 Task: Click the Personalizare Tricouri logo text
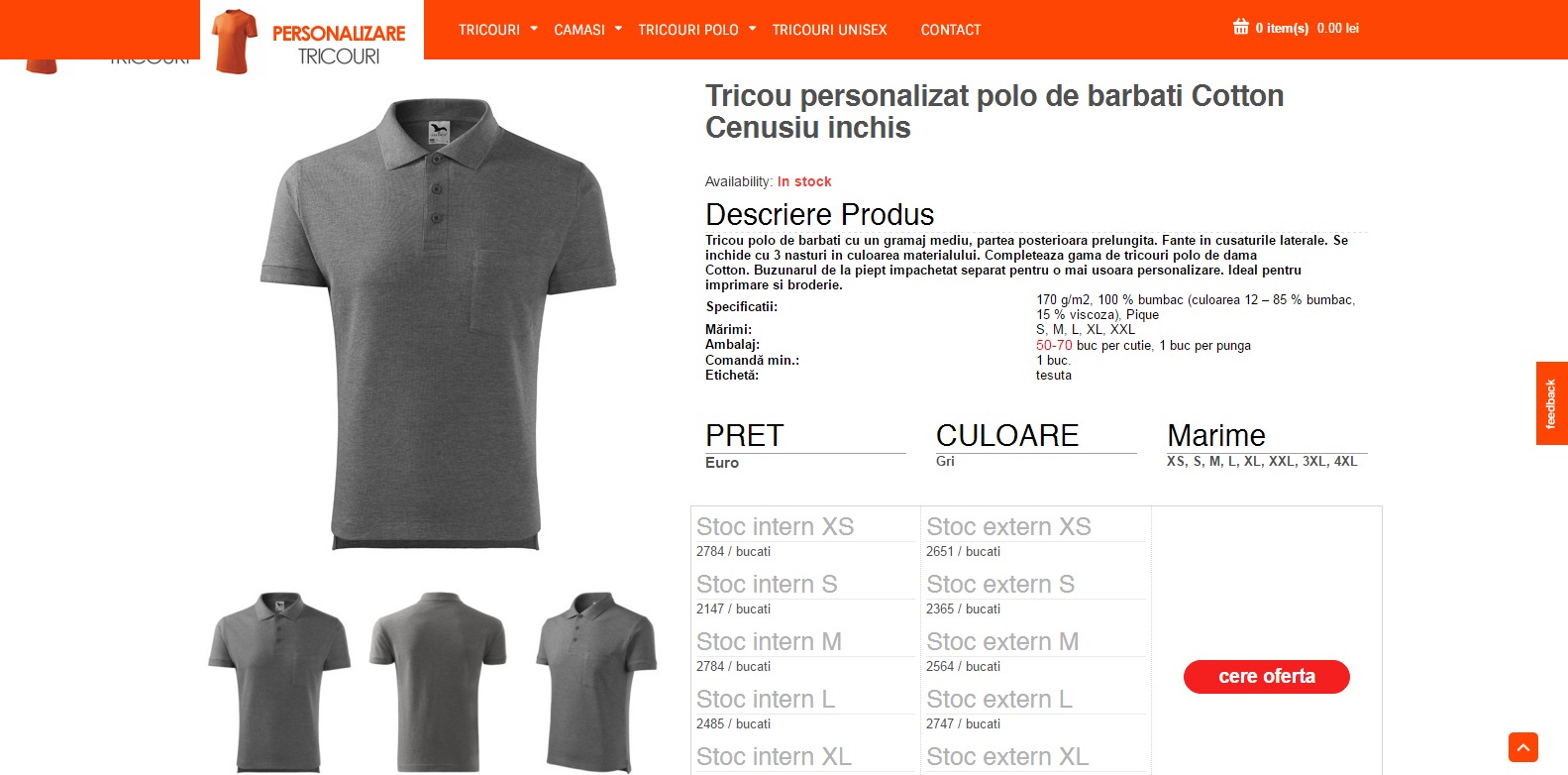click(x=339, y=45)
